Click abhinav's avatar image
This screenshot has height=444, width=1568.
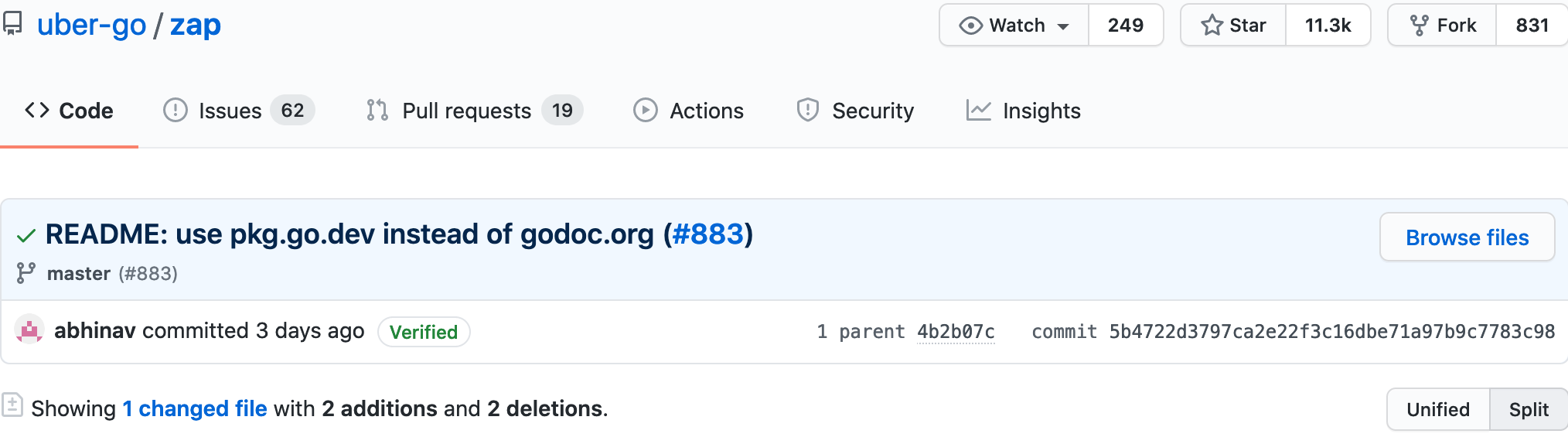click(x=29, y=331)
